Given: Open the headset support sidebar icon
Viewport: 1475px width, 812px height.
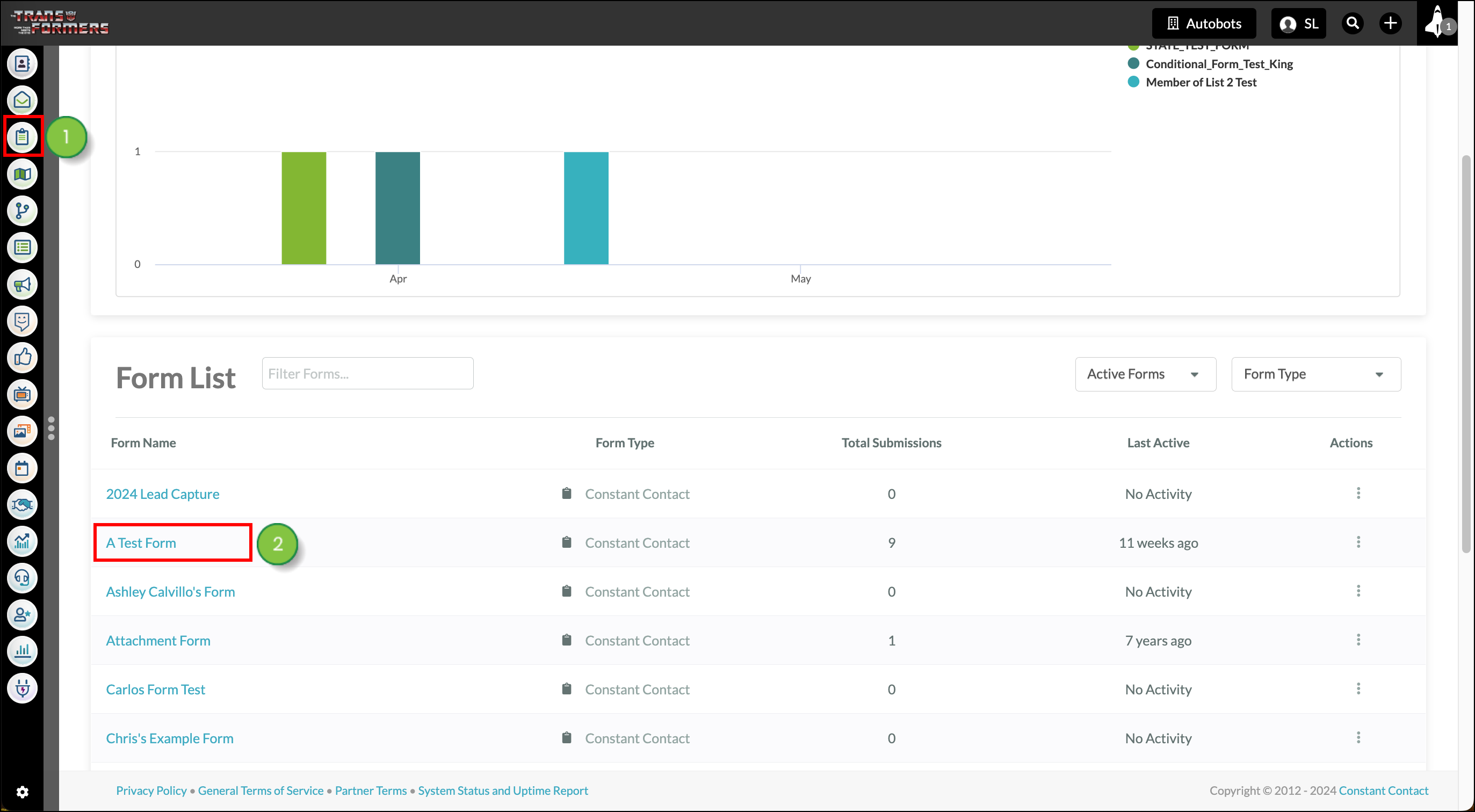Looking at the screenshot, I should 22,578.
